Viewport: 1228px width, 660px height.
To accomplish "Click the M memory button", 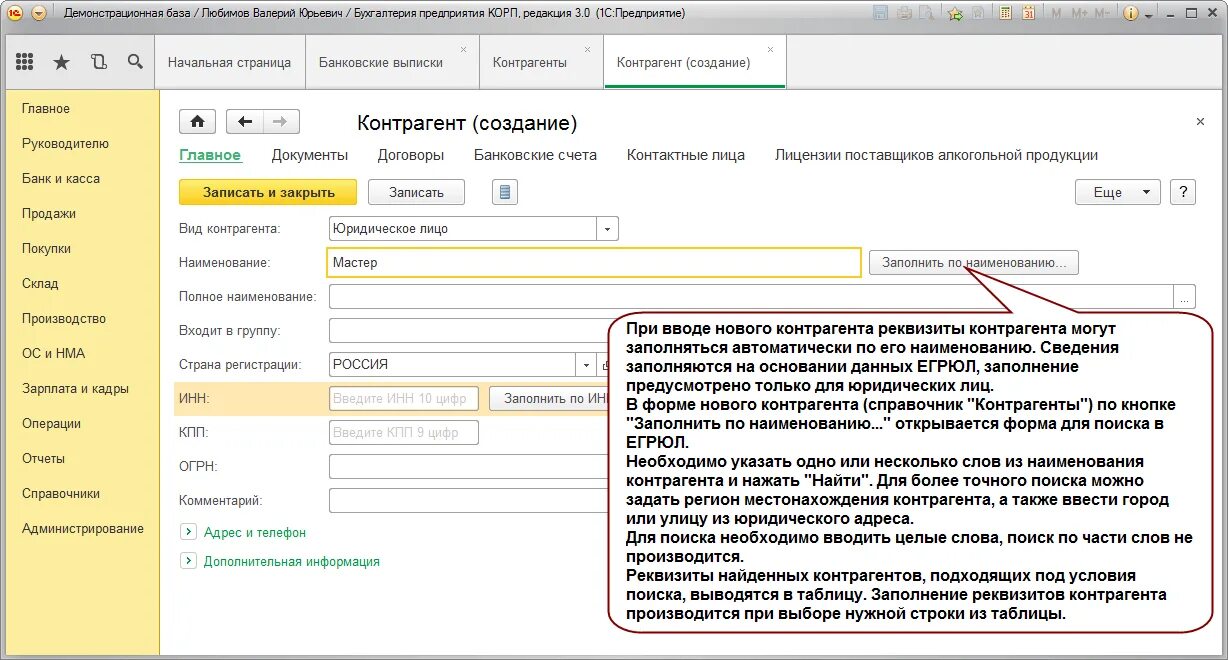I will pos(1057,14).
